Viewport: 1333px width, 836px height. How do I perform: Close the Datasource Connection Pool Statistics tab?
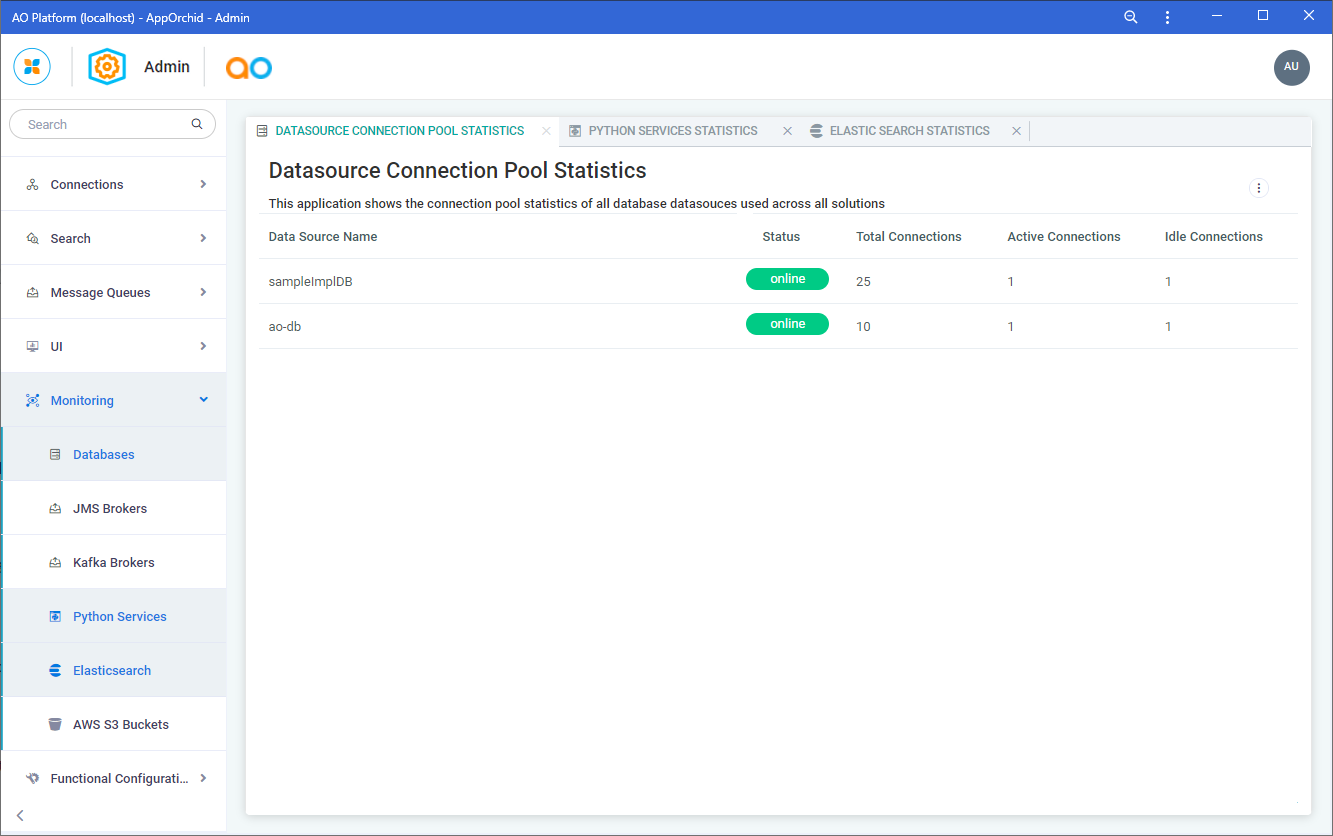pyautogui.click(x=546, y=131)
